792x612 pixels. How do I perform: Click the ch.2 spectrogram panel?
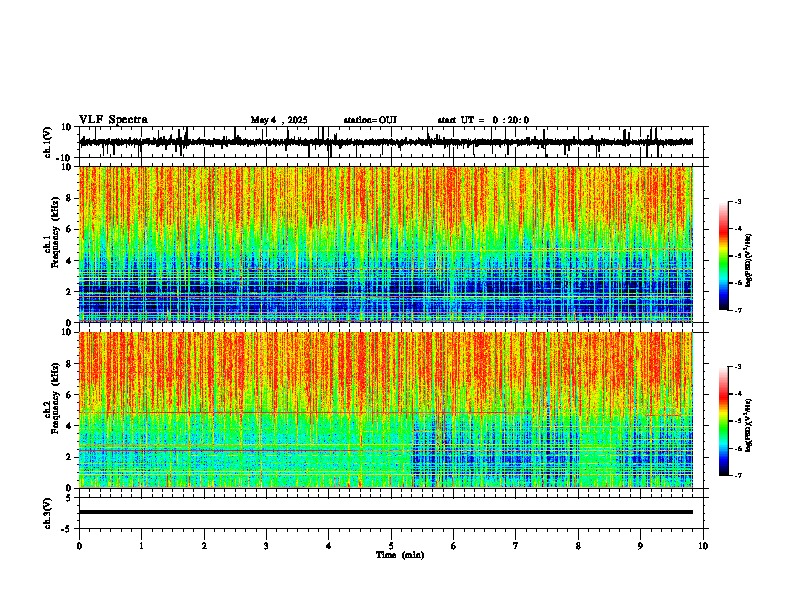386,410
